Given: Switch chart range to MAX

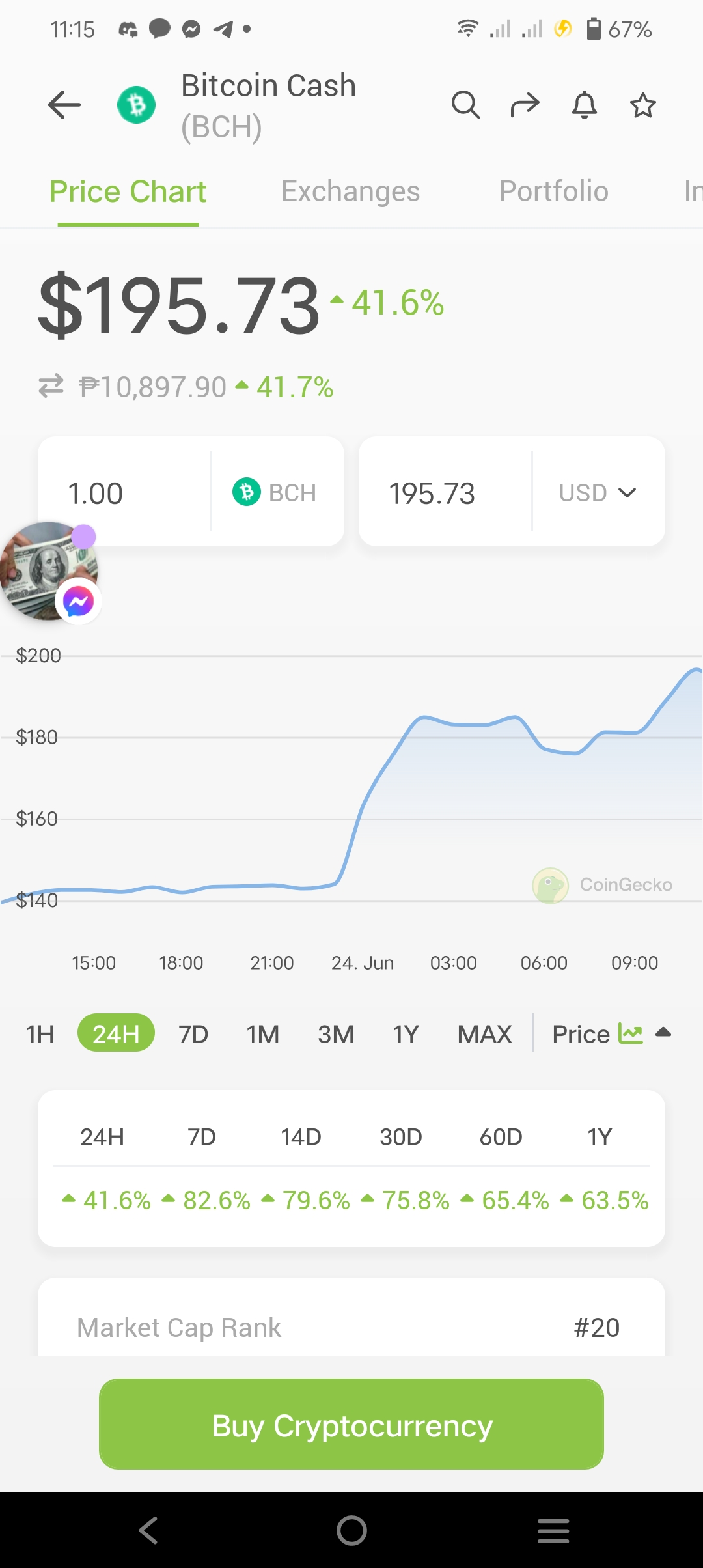Looking at the screenshot, I should click(485, 1034).
